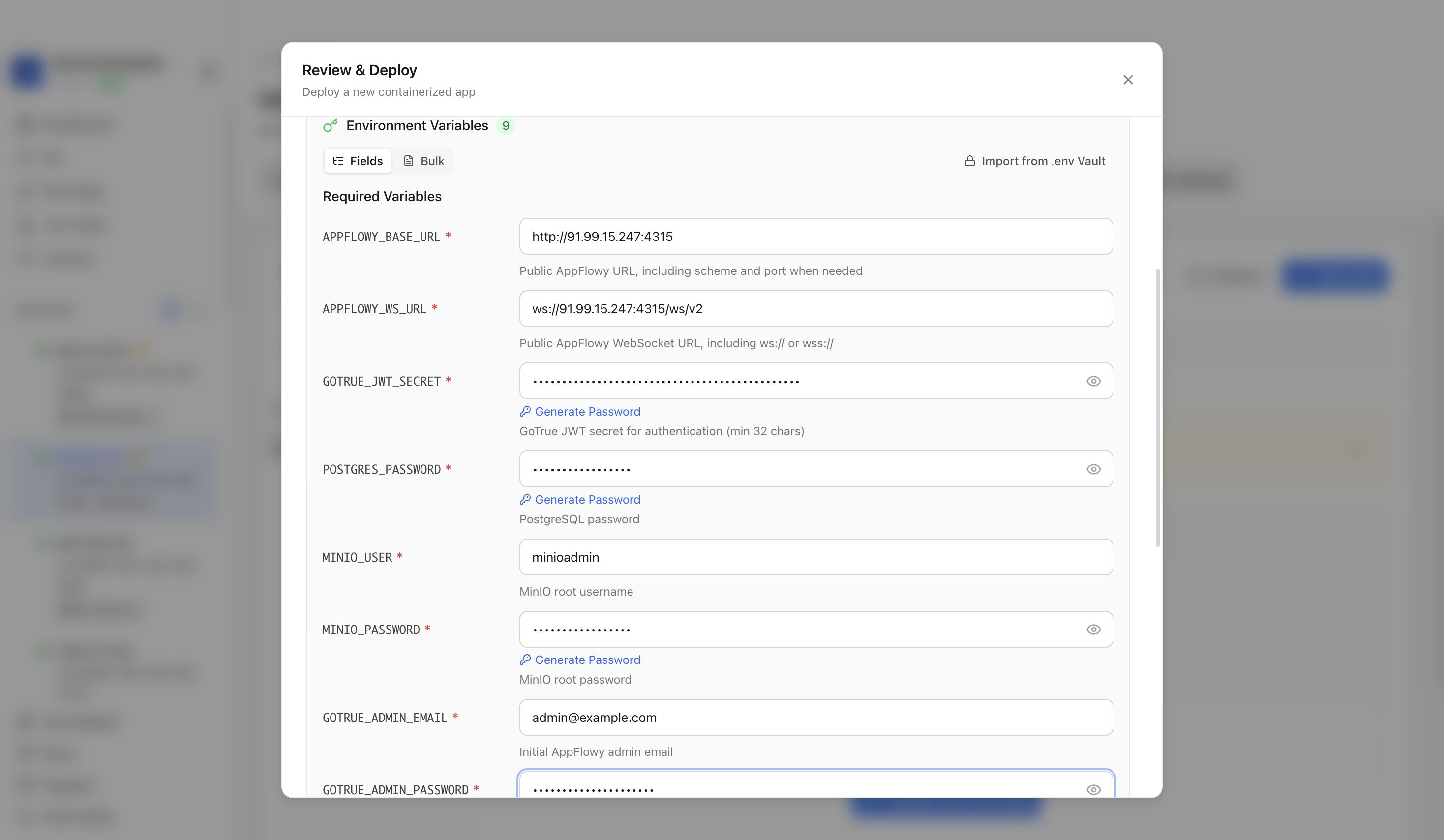This screenshot has width=1444, height=840.
Task: Edit the MINIO_USER field
Action: 816,557
